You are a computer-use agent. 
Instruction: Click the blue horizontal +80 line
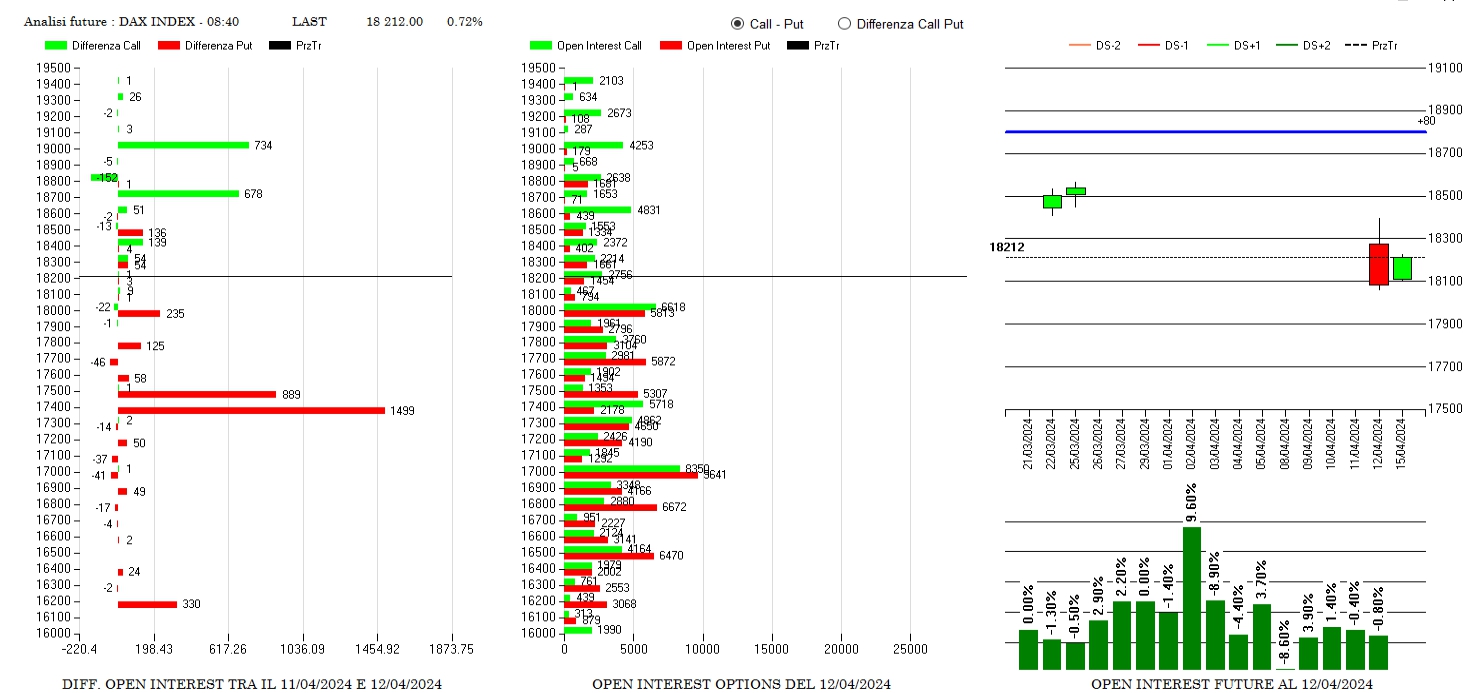[x=1215, y=131]
